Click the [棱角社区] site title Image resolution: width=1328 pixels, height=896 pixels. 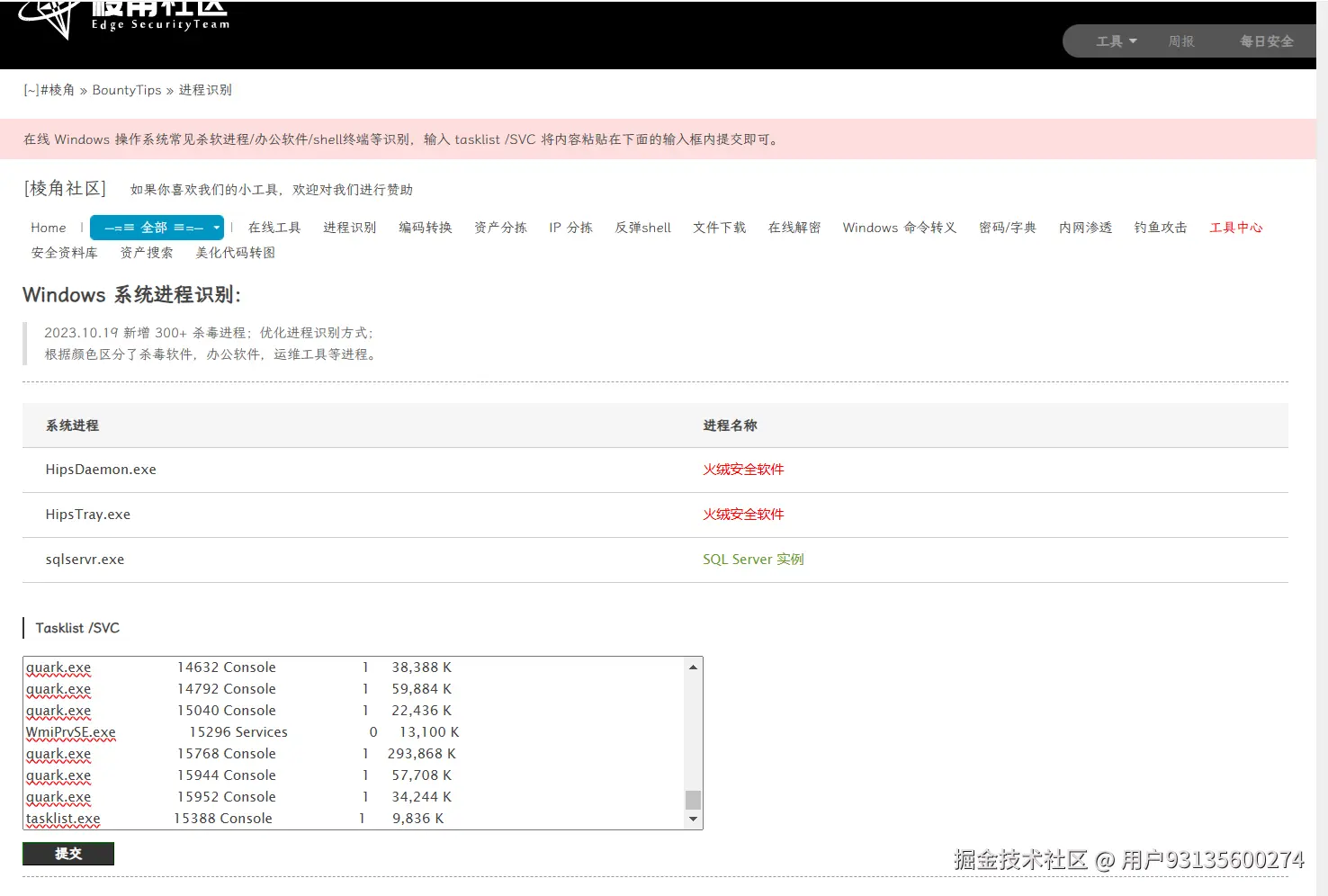pos(66,188)
